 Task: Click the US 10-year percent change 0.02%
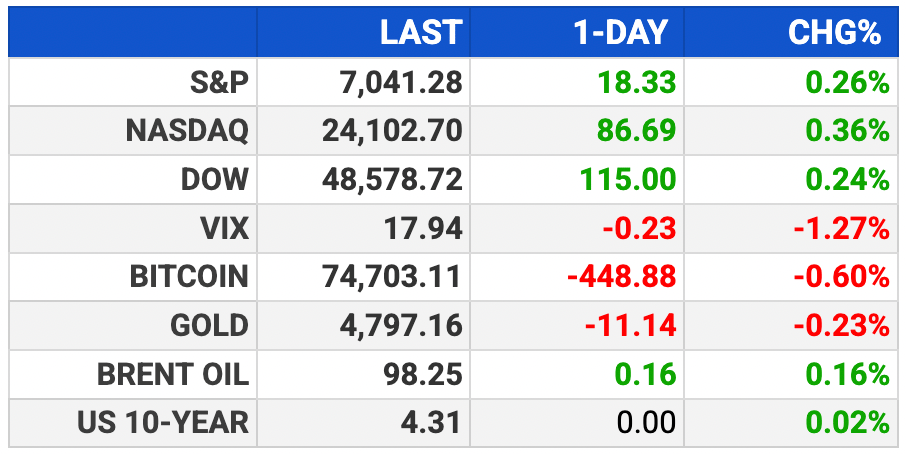(x=847, y=423)
